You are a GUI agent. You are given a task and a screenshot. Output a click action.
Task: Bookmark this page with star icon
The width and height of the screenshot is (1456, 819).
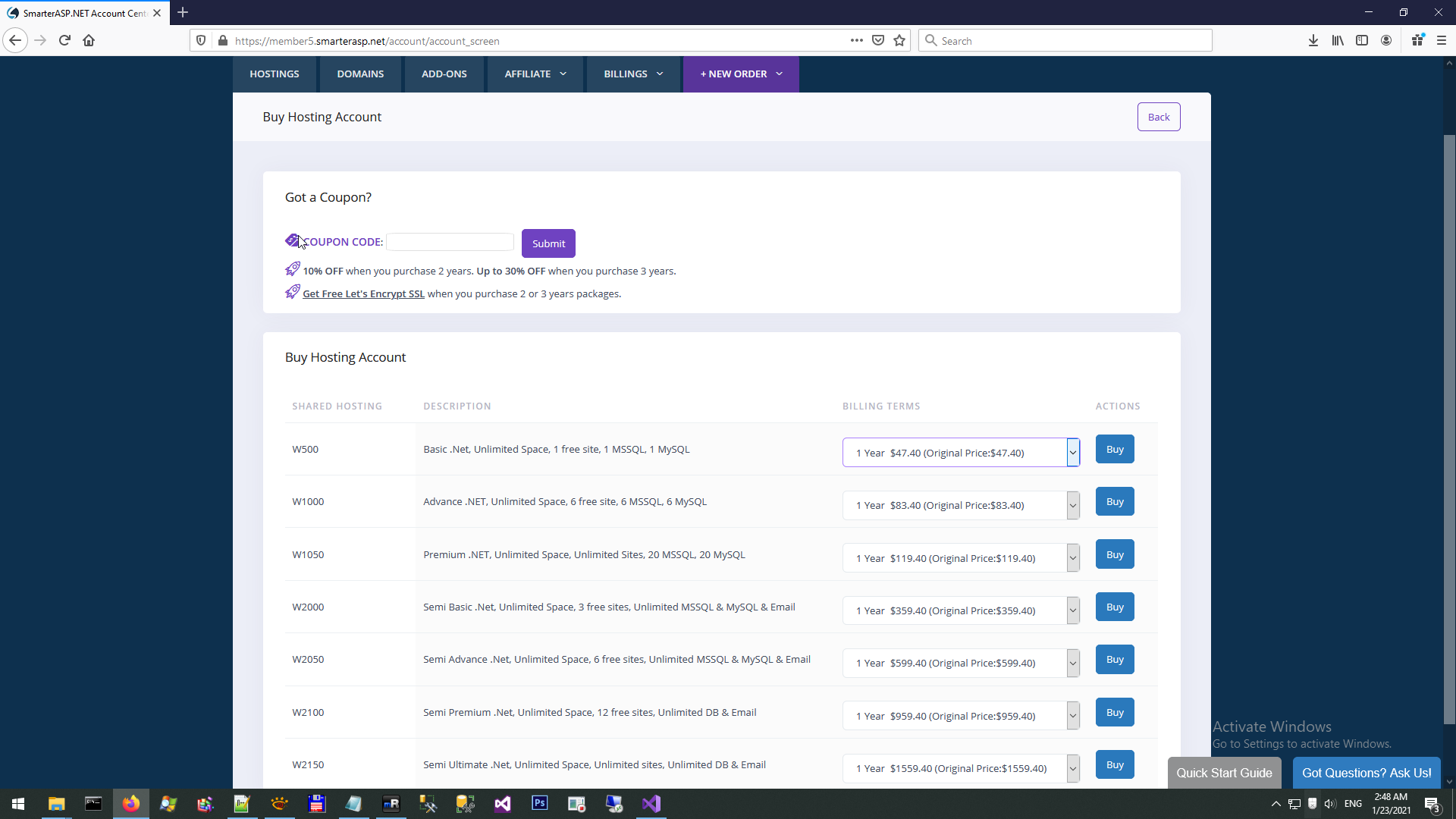[x=899, y=41]
